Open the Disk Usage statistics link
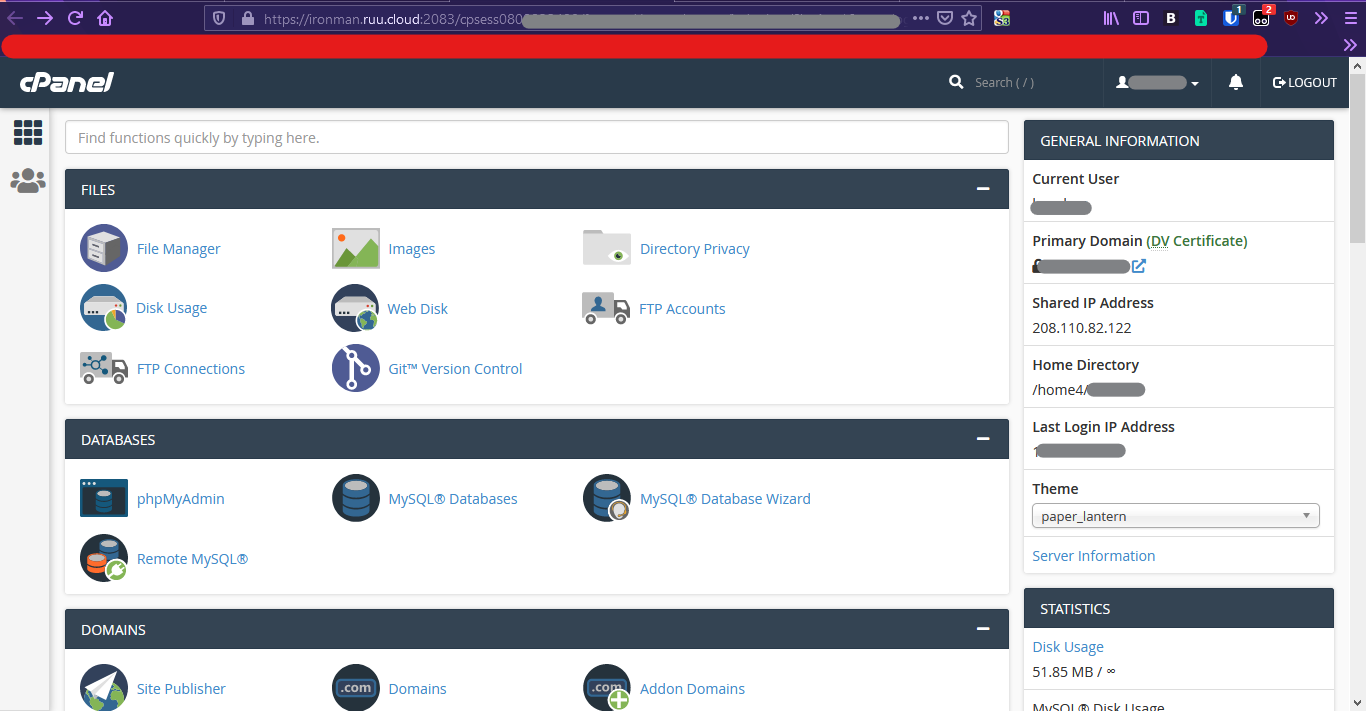This screenshot has height=711, width=1366. 1068,647
